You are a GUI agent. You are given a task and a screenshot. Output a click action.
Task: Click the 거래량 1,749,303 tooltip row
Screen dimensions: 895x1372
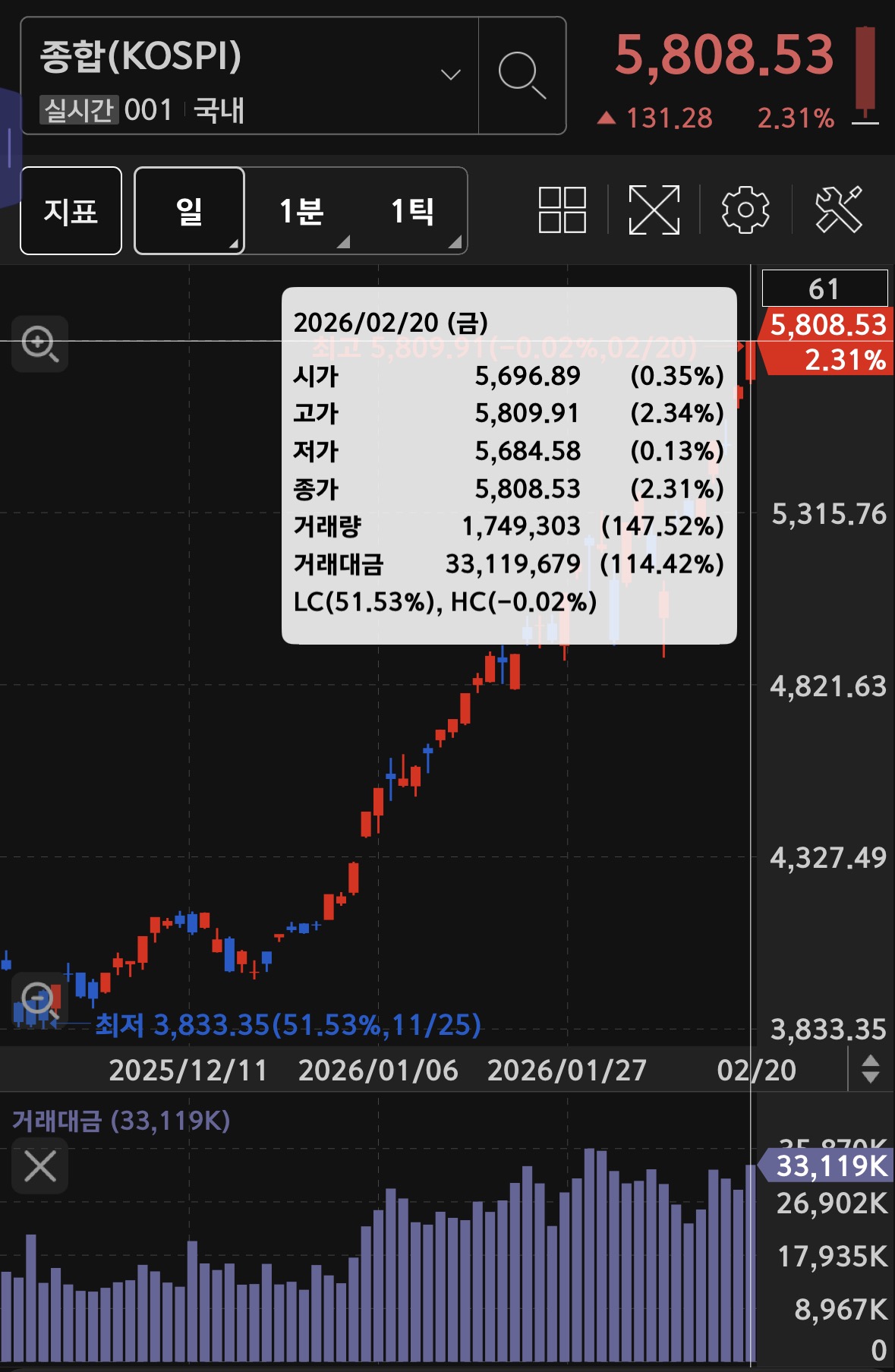tap(509, 526)
